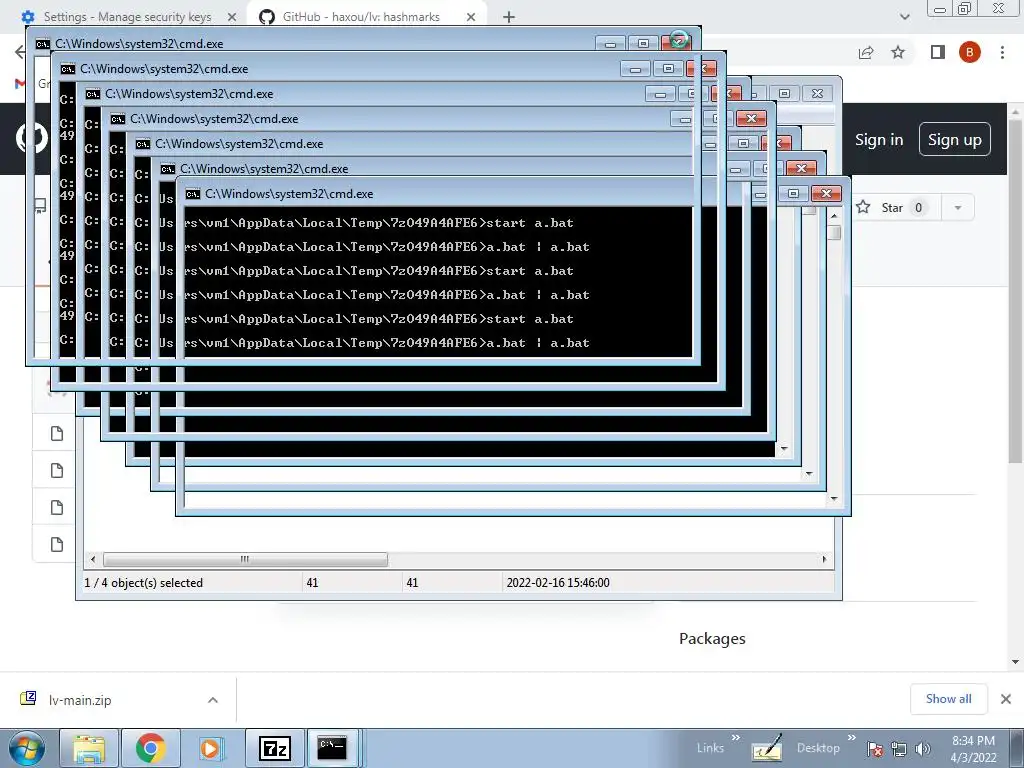The width and height of the screenshot is (1024, 768).
Task: Open Gmail bookmark icon in bookmarks bar
Action: tap(20, 84)
